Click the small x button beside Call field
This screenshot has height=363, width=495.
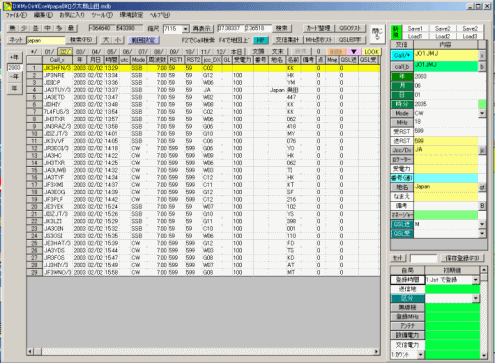(x=482, y=56)
